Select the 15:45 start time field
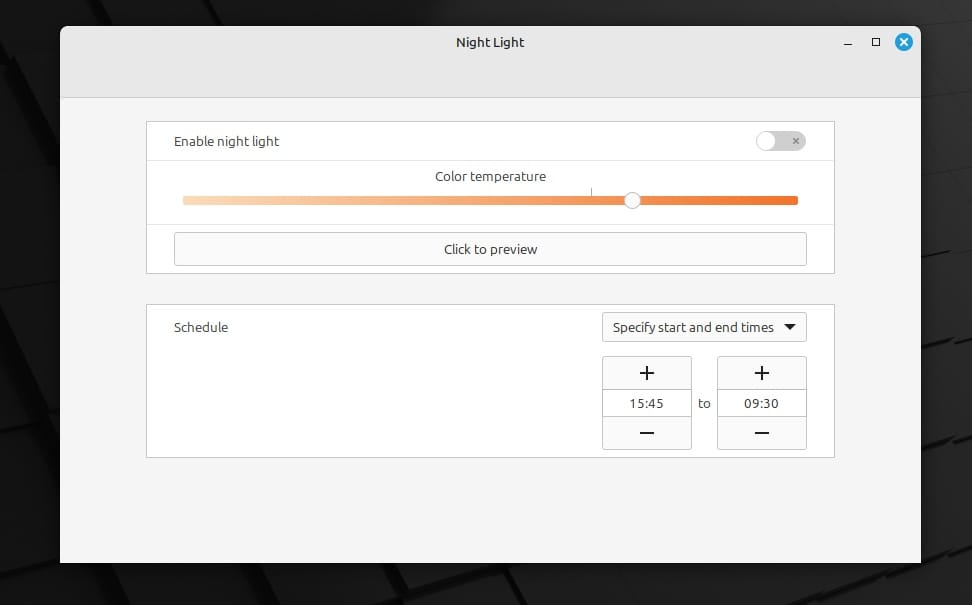The width and height of the screenshot is (972, 605). [x=646, y=403]
